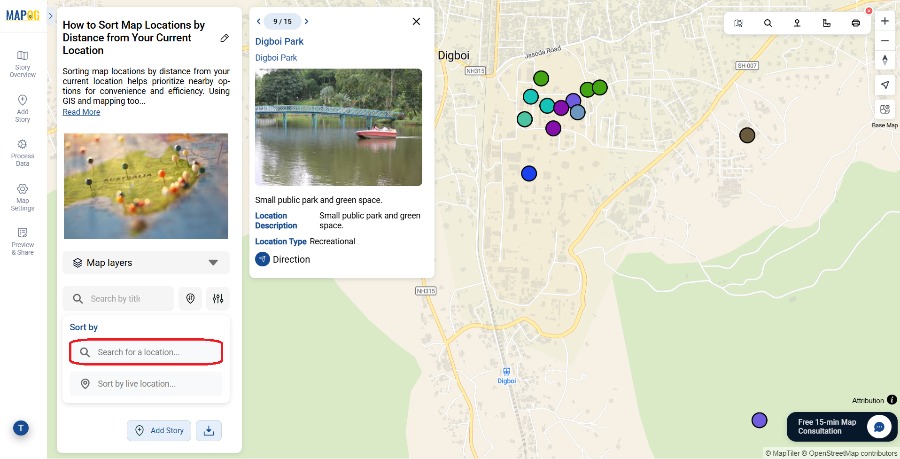Image resolution: width=900 pixels, height=459 pixels.
Task: Click the Direction button
Action: pyautogui.click(x=283, y=259)
